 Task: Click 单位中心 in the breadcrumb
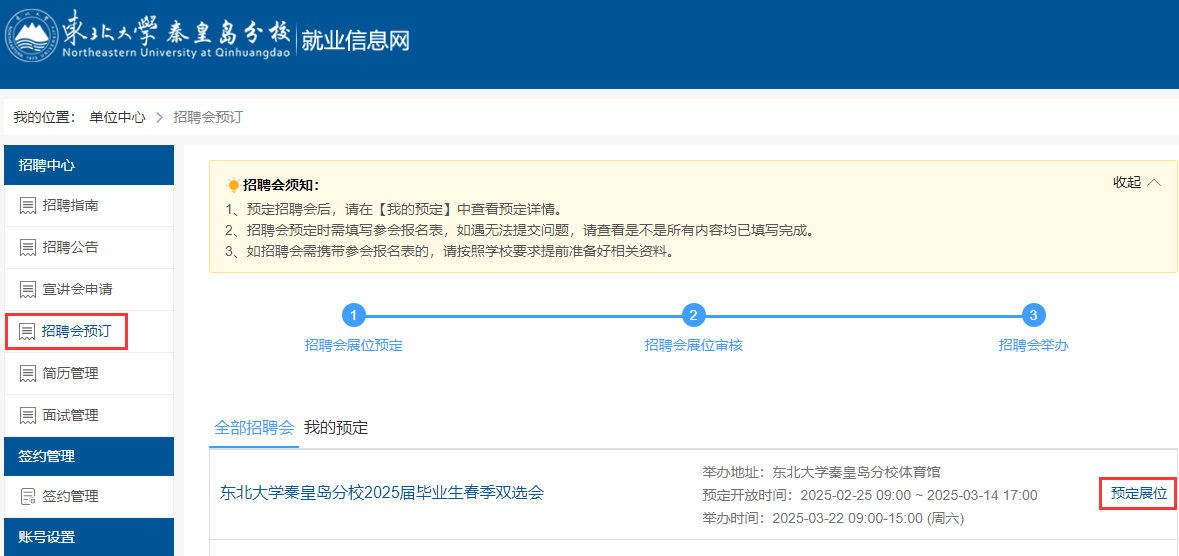point(117,117)
